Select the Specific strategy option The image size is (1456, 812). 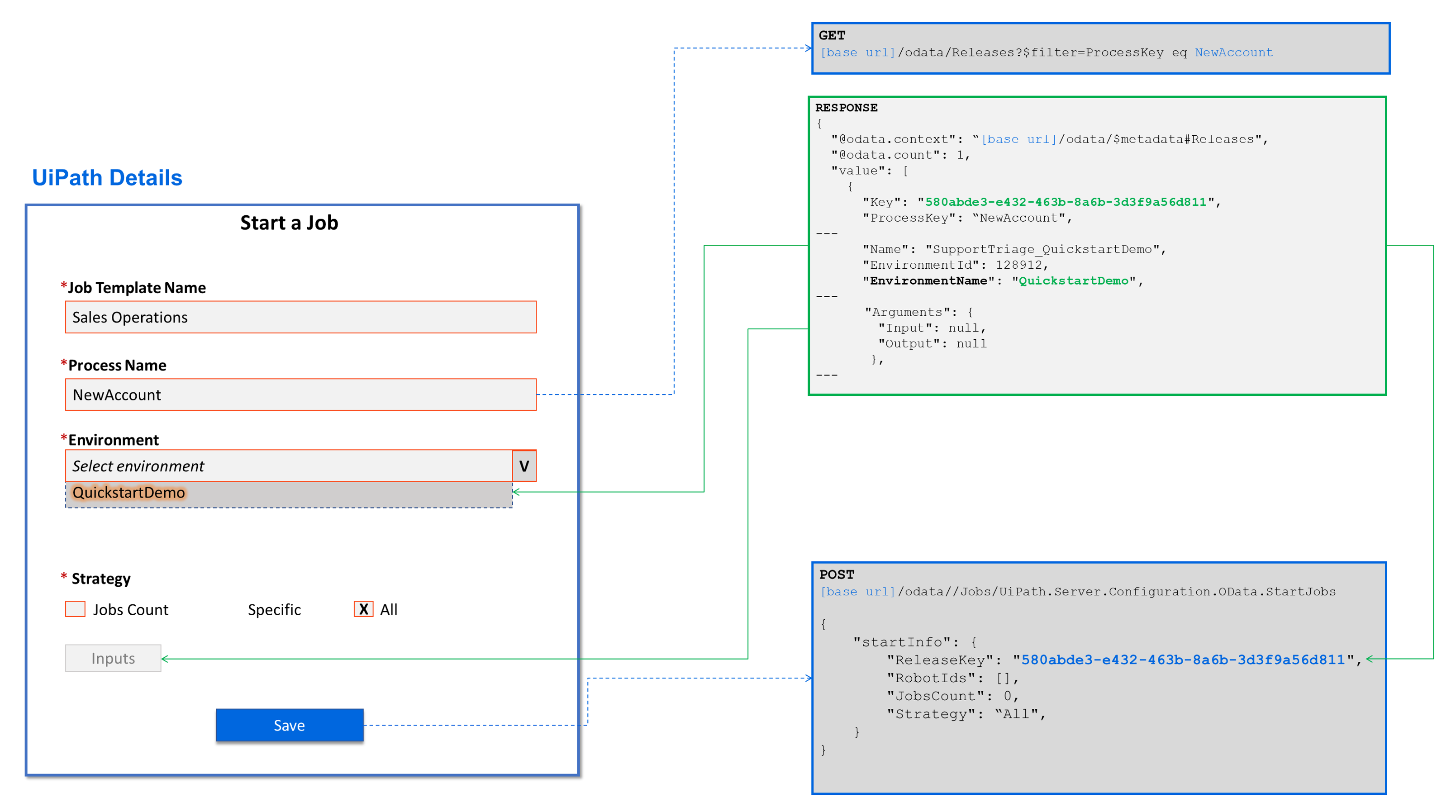pos(274,609)
